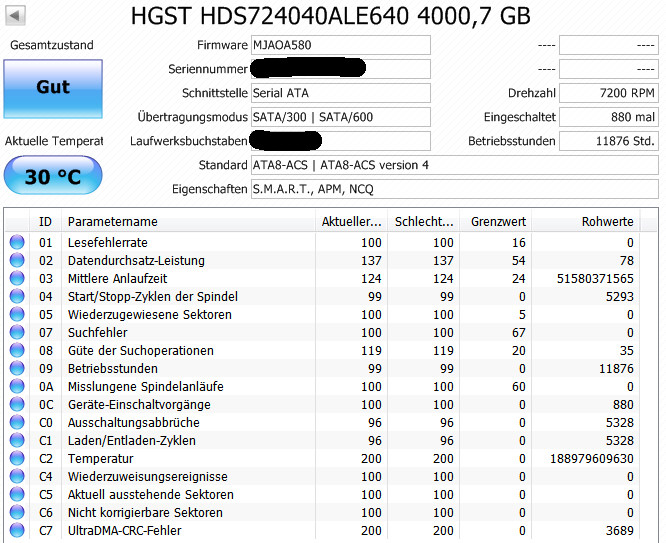Select parameter name Suchfehler

[98, 332]
